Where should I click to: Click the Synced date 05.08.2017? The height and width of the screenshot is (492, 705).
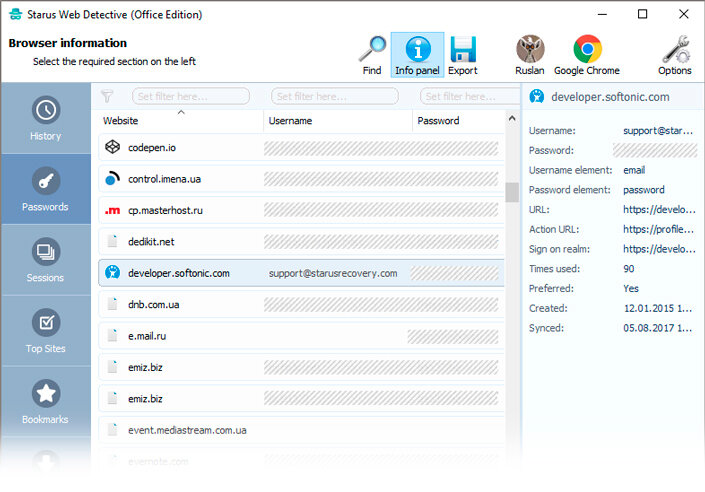(658, 328)
